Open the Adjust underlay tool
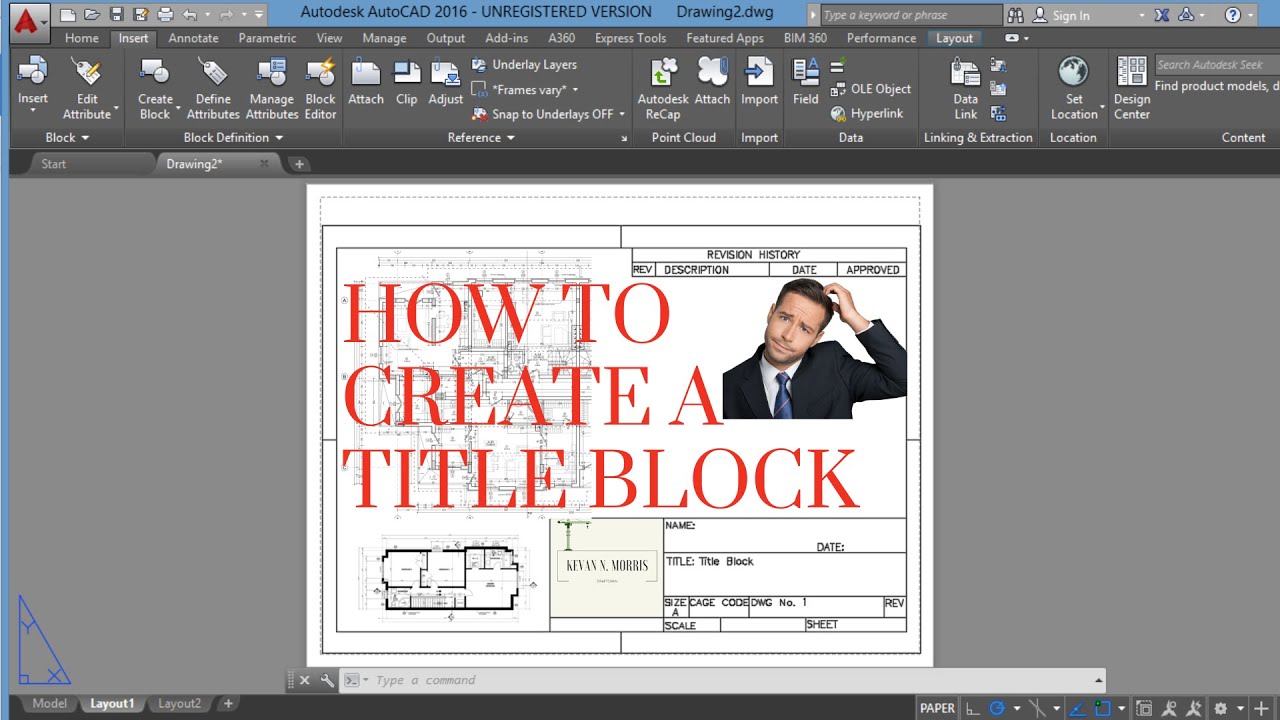This screenshot has height=720, width=1280. coord(446,83)
